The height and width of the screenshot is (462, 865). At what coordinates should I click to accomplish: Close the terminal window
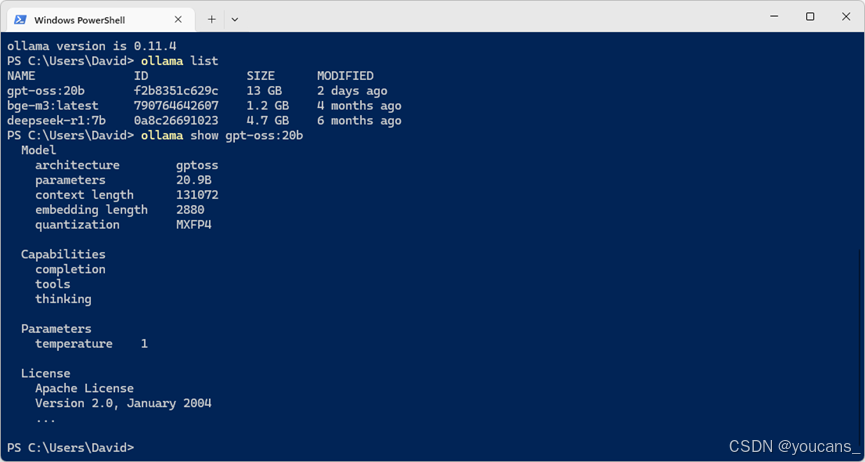coord(846,17)
